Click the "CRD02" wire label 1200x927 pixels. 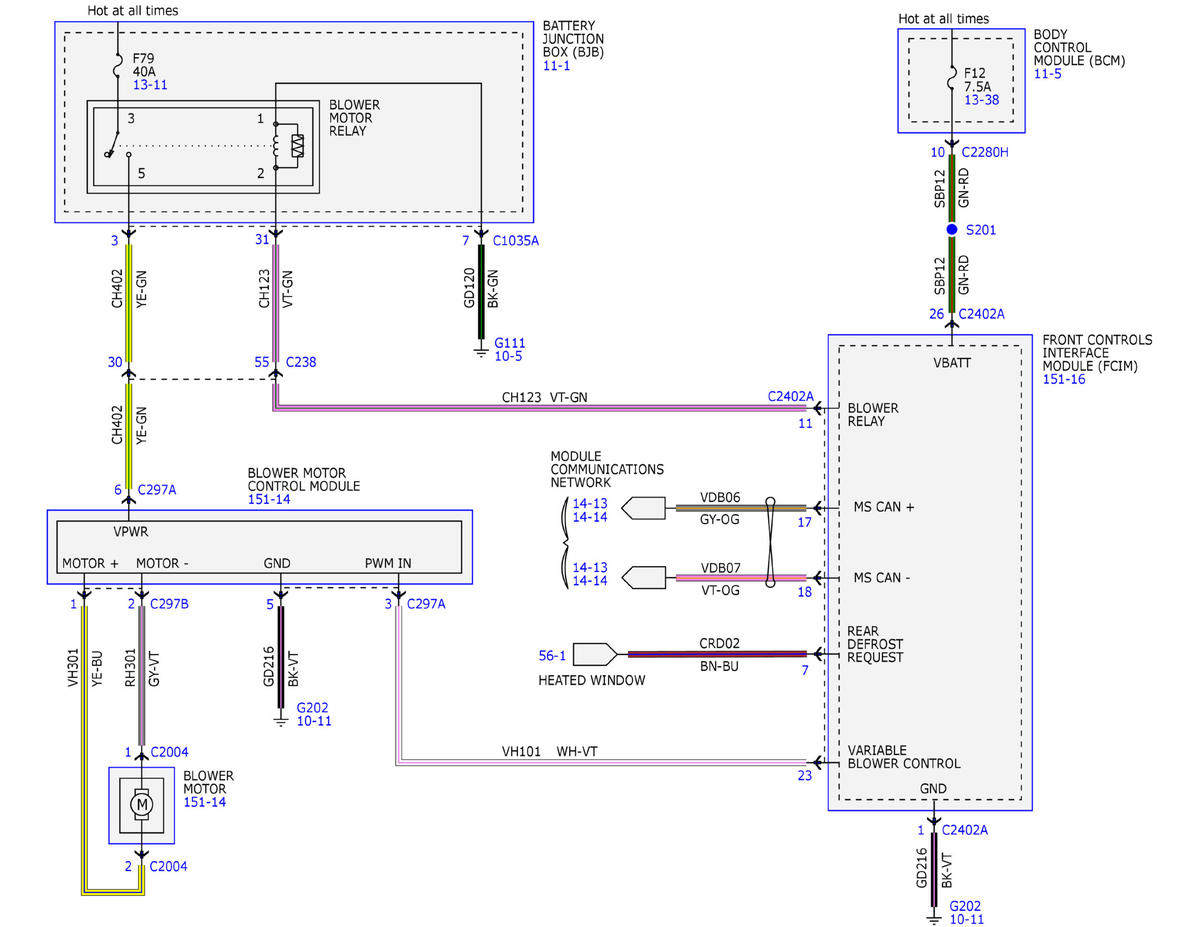click(720, 643)
